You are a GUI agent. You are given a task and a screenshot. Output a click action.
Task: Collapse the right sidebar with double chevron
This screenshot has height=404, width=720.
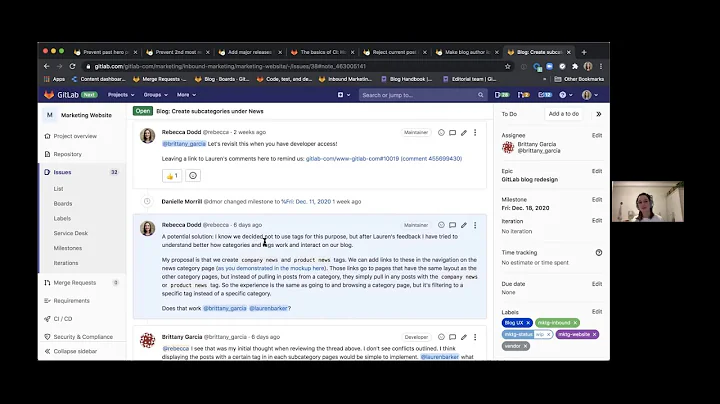[599, 114]
